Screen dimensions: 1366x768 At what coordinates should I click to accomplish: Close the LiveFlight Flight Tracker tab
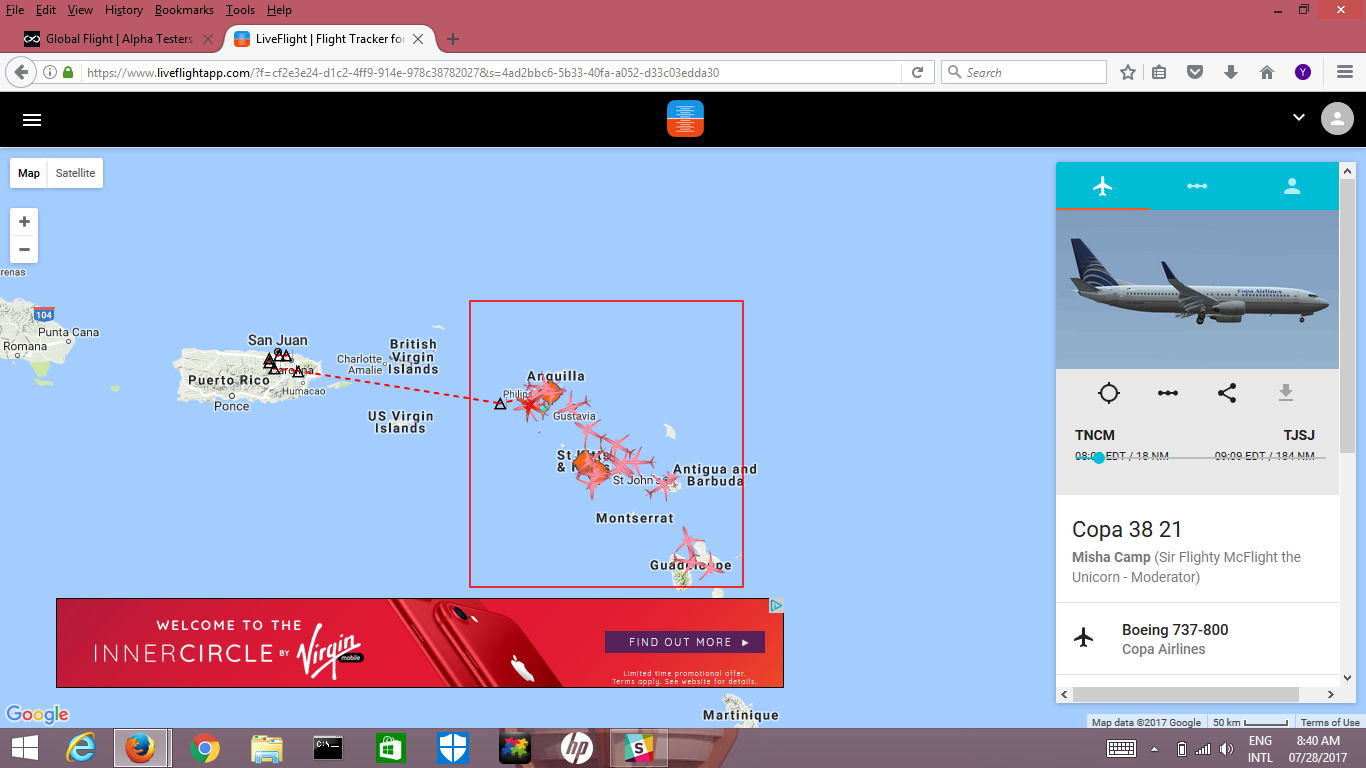(x=418, y=39)
